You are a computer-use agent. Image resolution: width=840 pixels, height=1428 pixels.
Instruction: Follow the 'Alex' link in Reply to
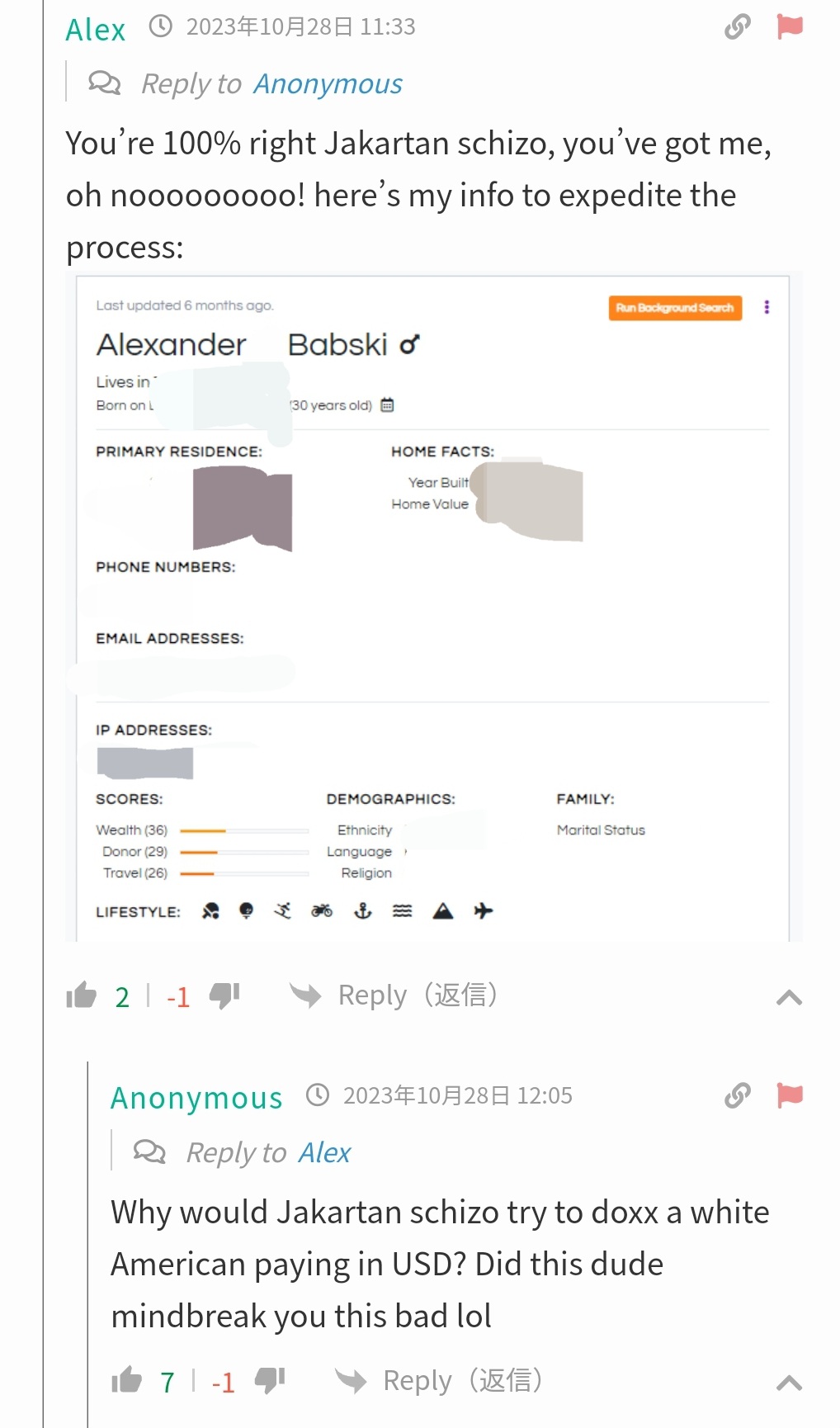(325, 1152)
